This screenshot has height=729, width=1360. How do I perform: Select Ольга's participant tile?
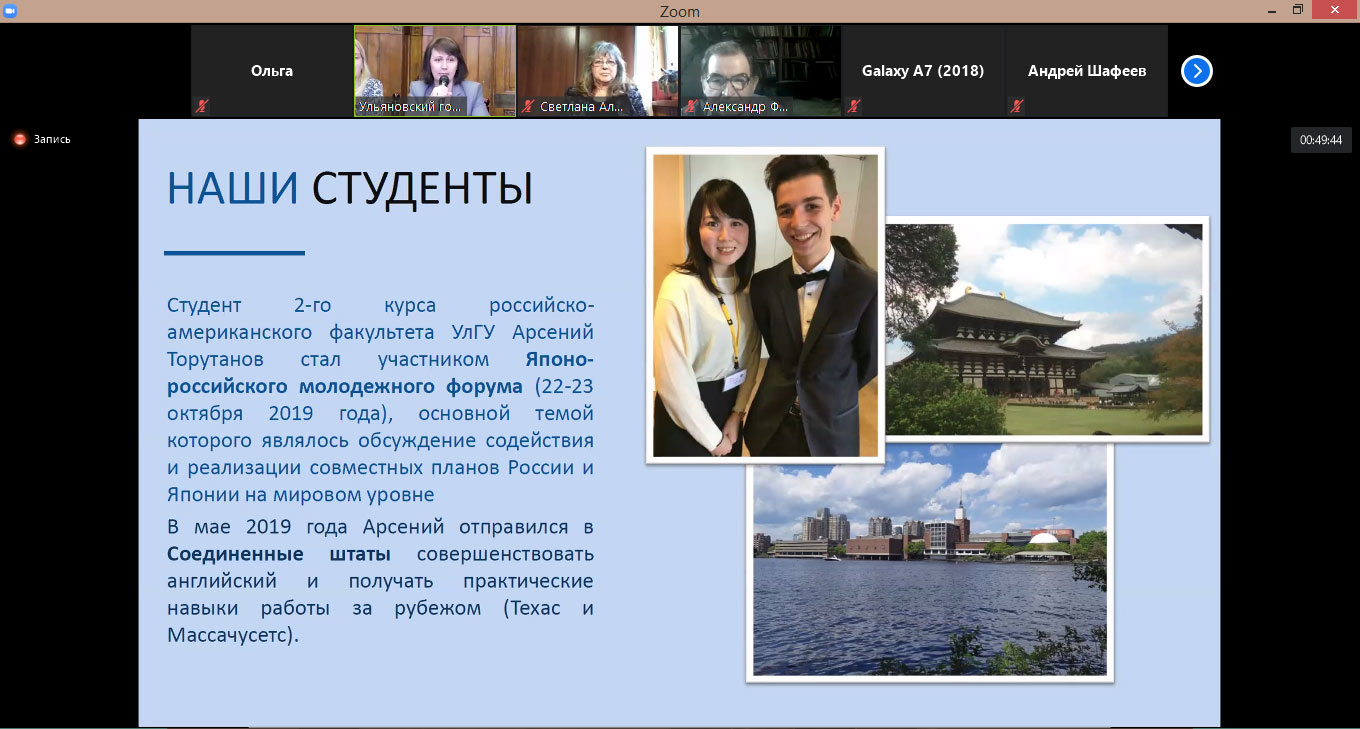272,71
